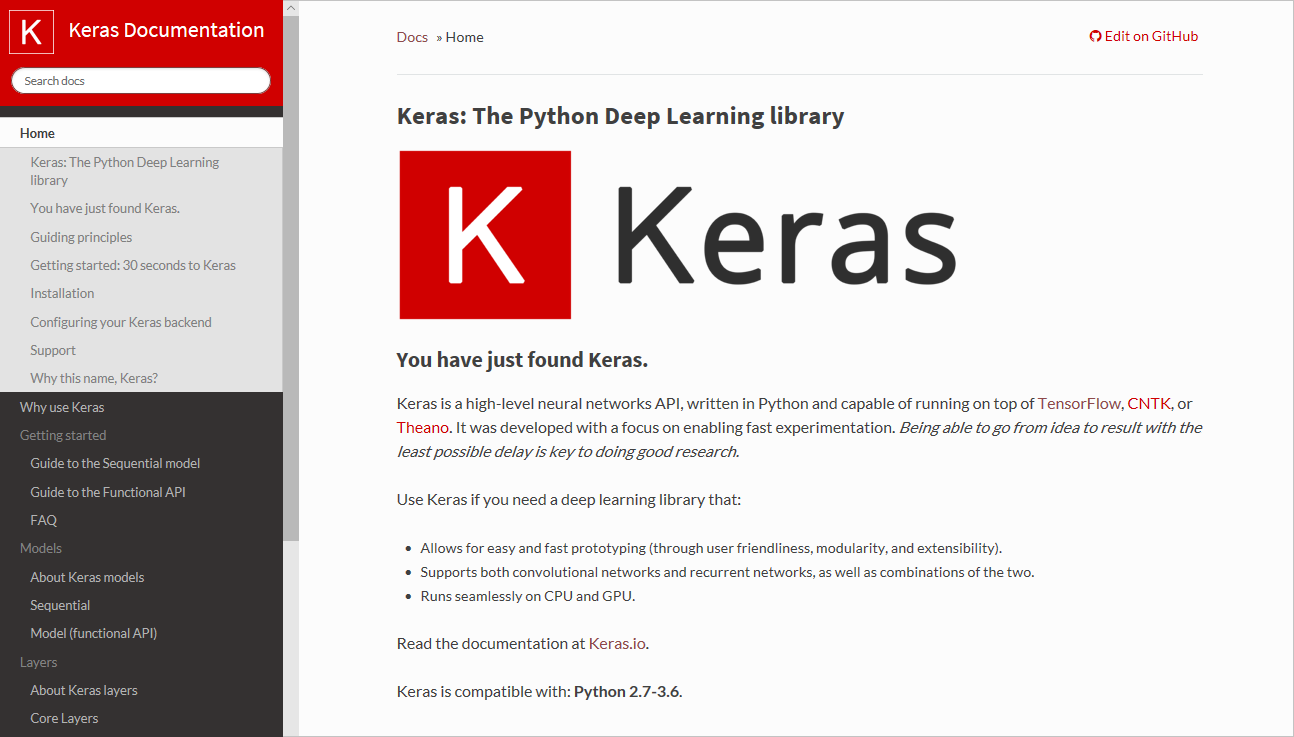The width and height of the screenshot is (1294, 737).
Task: Select Home in the sidebar navigation
Action: point(141,133)
